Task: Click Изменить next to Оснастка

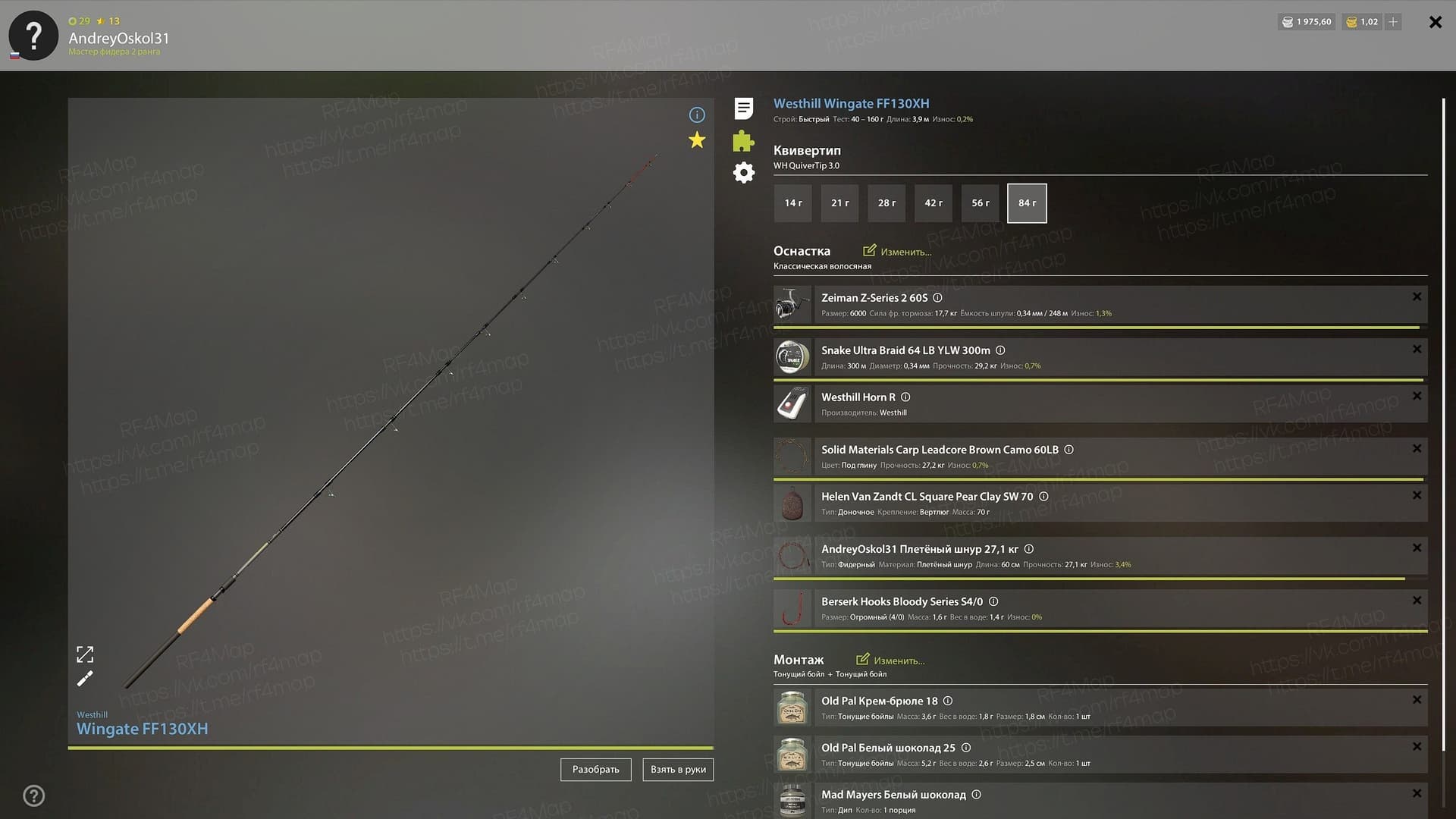Action: point(898,251)
